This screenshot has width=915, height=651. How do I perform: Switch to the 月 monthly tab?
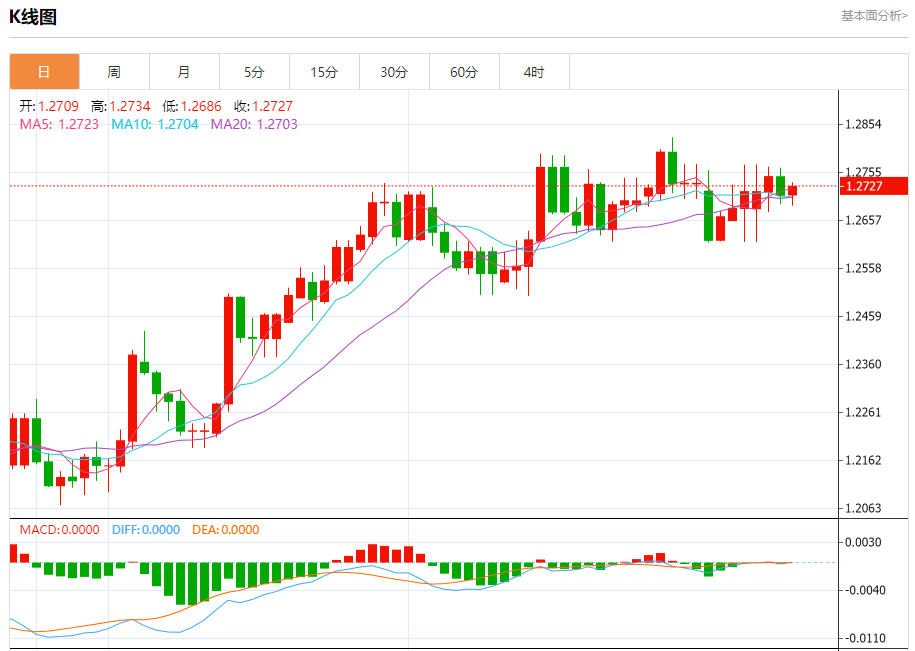[184, 72]
